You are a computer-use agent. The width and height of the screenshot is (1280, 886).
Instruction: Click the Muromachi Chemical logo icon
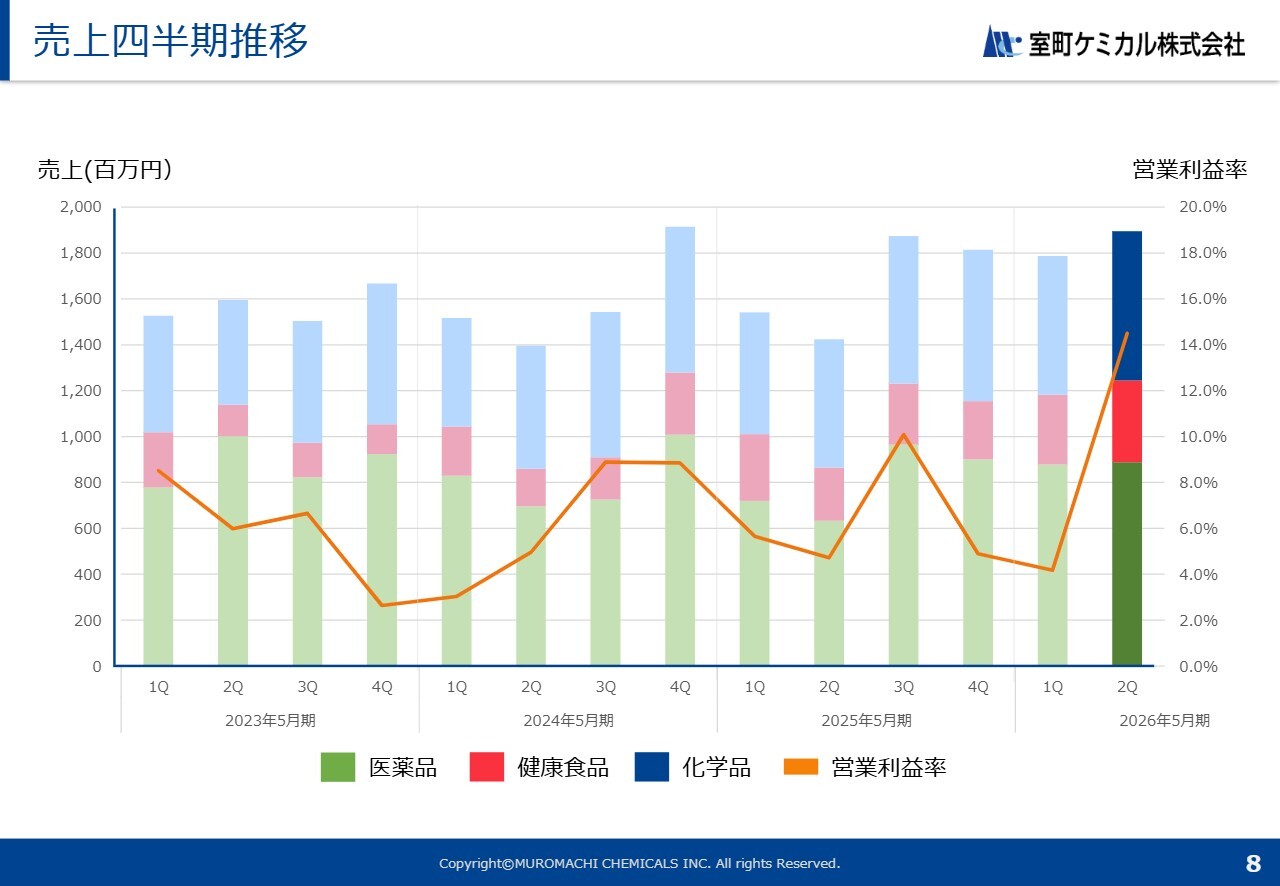pyautogui.click(x=1002, y=42)
